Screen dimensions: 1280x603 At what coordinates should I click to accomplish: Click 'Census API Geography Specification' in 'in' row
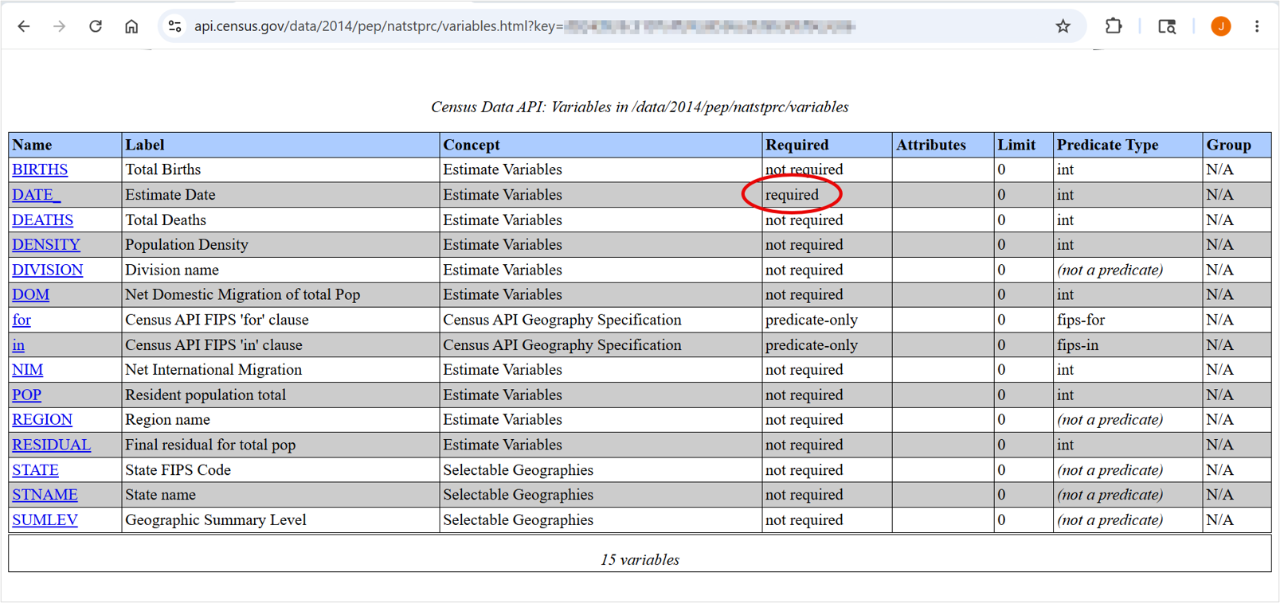[562, 345]
